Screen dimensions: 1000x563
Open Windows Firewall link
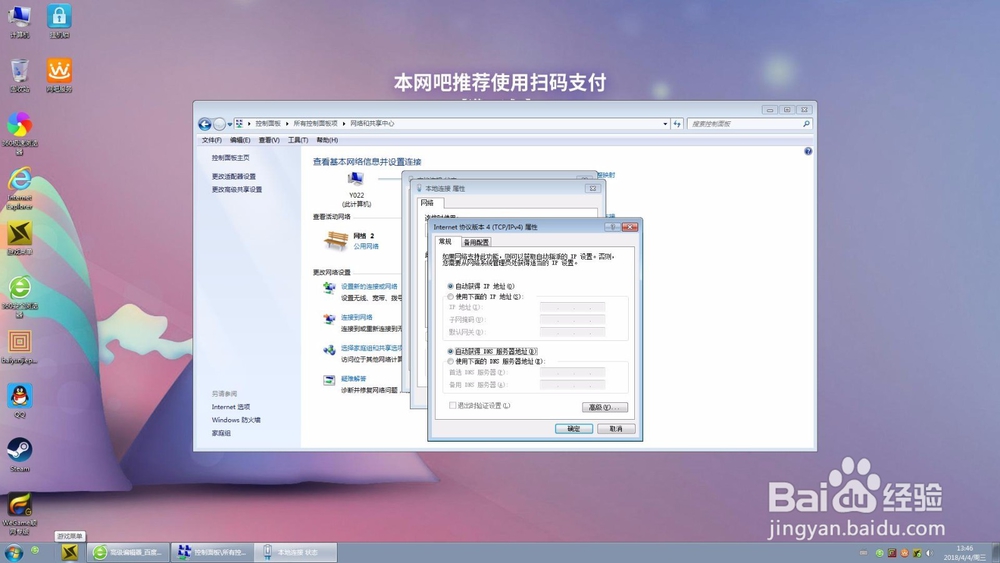click(x=236, y=420)
